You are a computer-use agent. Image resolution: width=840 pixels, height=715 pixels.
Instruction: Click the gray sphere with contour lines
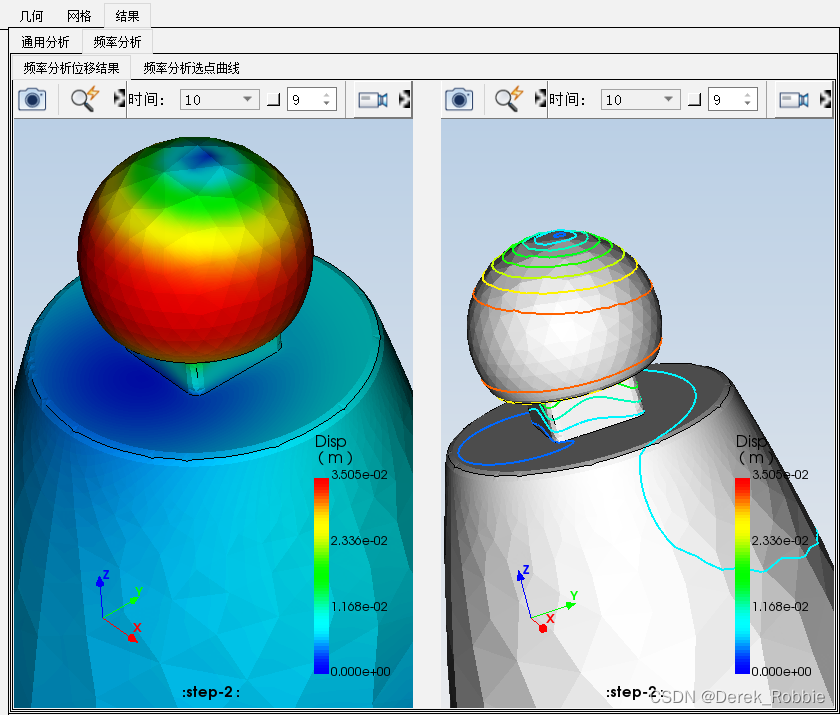click(x=565, y=315)
